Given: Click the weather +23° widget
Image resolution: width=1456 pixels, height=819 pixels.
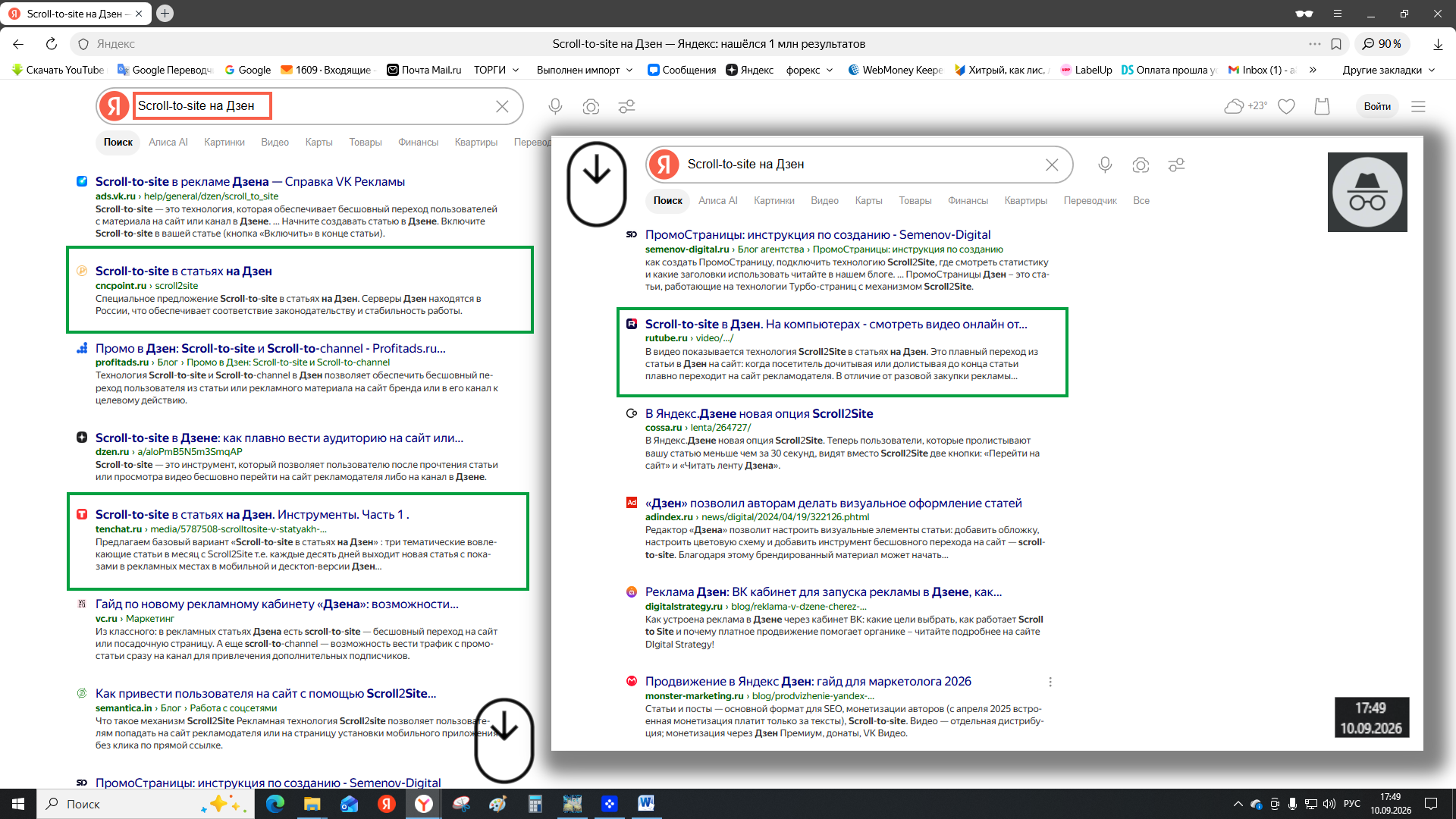Looking at the screenshot, I should point(1245,106).
